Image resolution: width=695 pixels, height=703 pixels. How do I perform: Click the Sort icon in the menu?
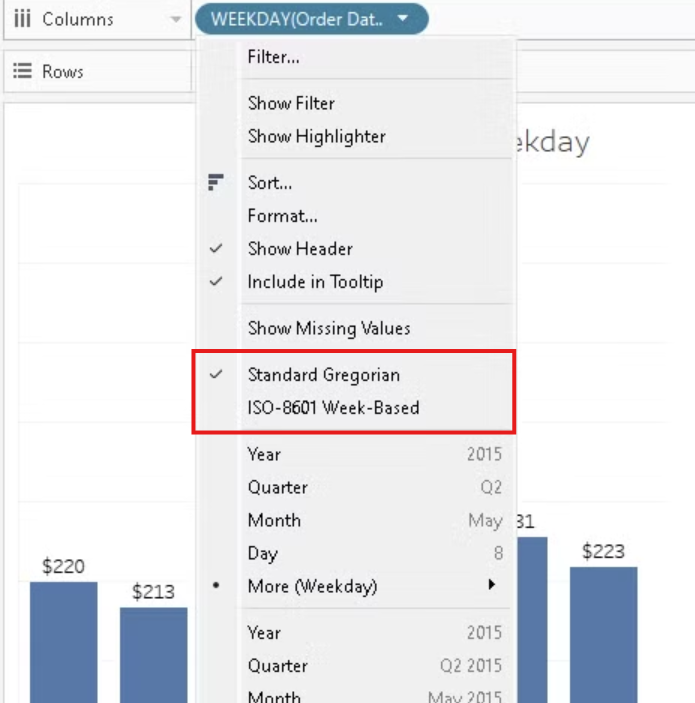(216, 183)
